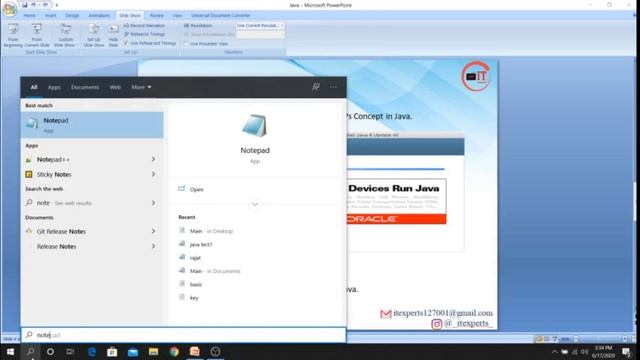This screenshot has height=360, width=640.
Task: Click Windows Start button
Action: tap(10, 351)
